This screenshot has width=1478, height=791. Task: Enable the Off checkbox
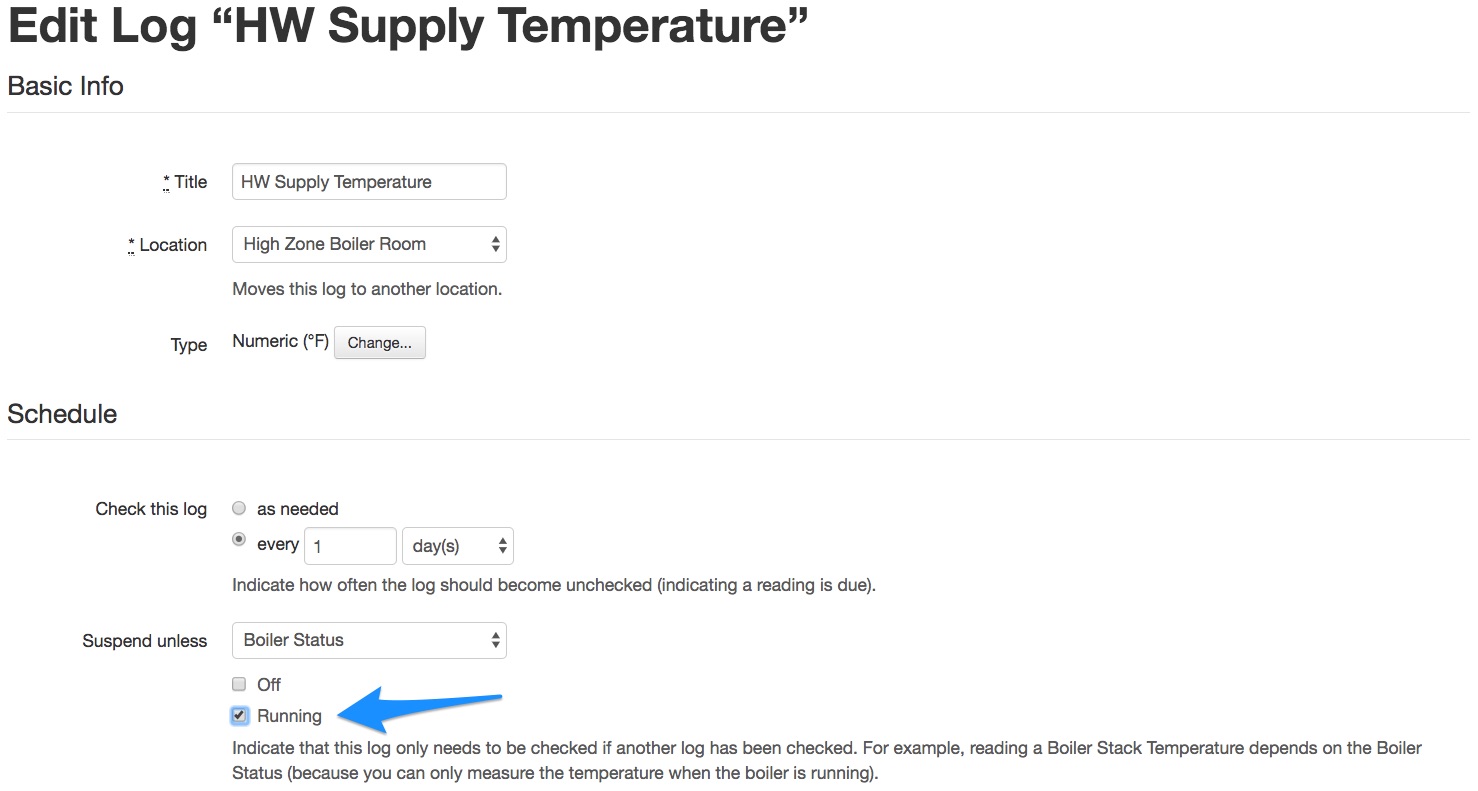point(239,684)
